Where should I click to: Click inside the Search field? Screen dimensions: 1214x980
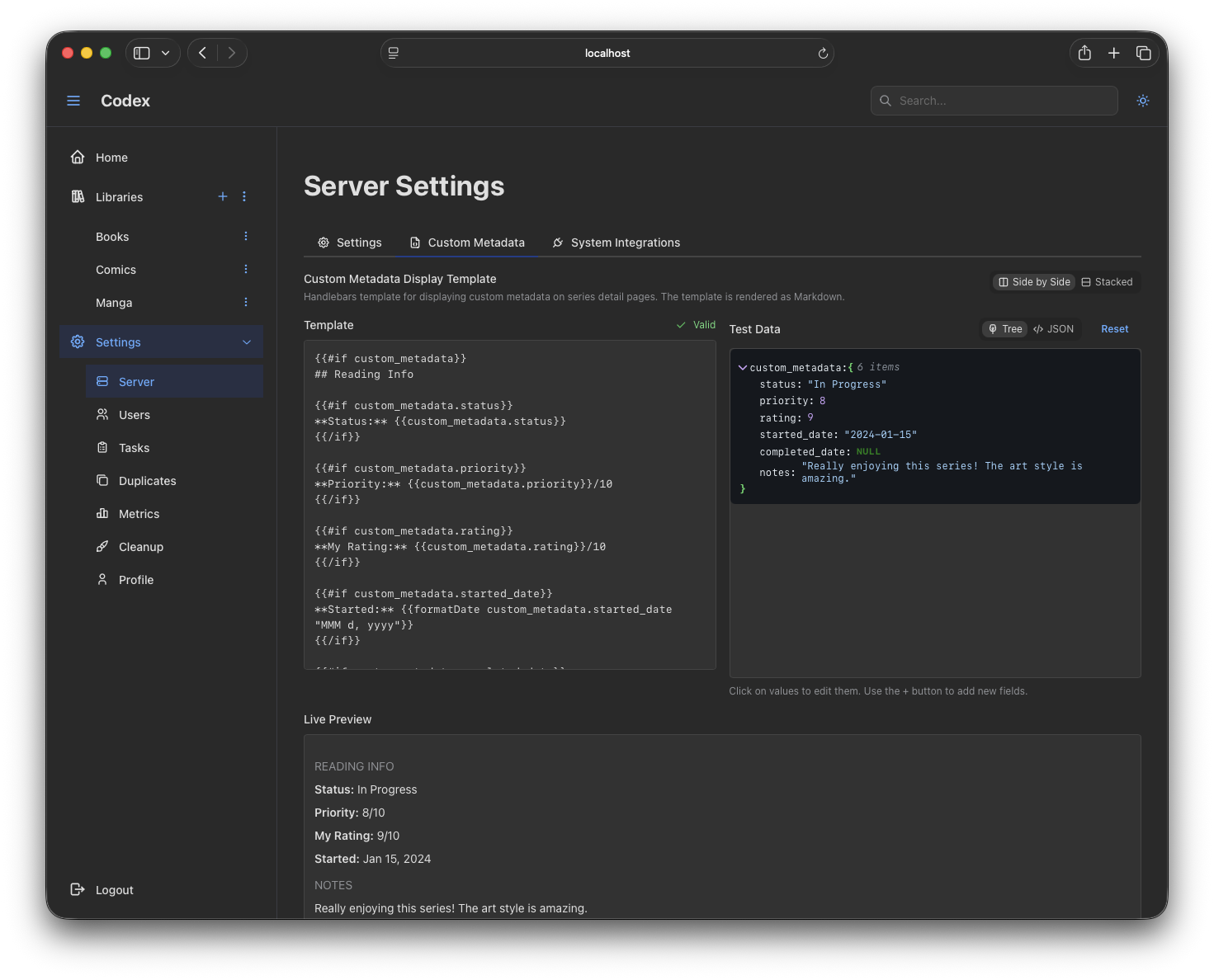994,101
